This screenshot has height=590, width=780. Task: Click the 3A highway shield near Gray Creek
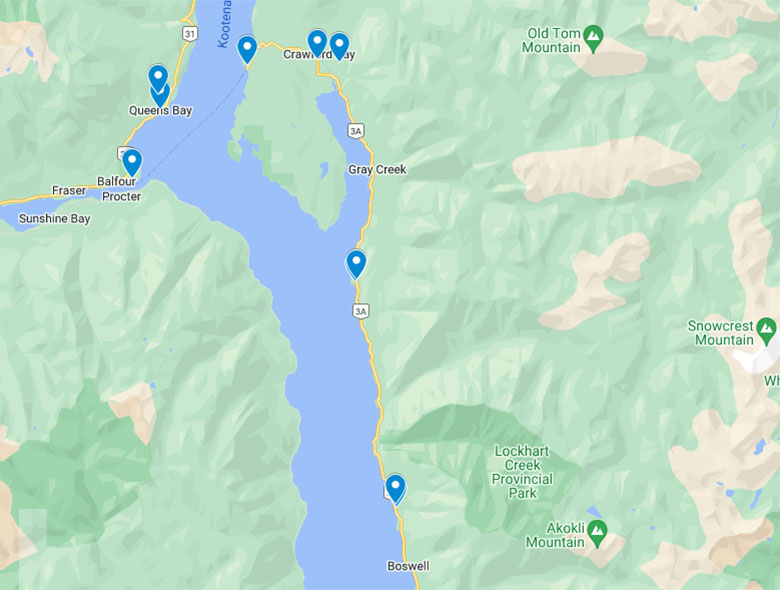(x=355, y=131)
